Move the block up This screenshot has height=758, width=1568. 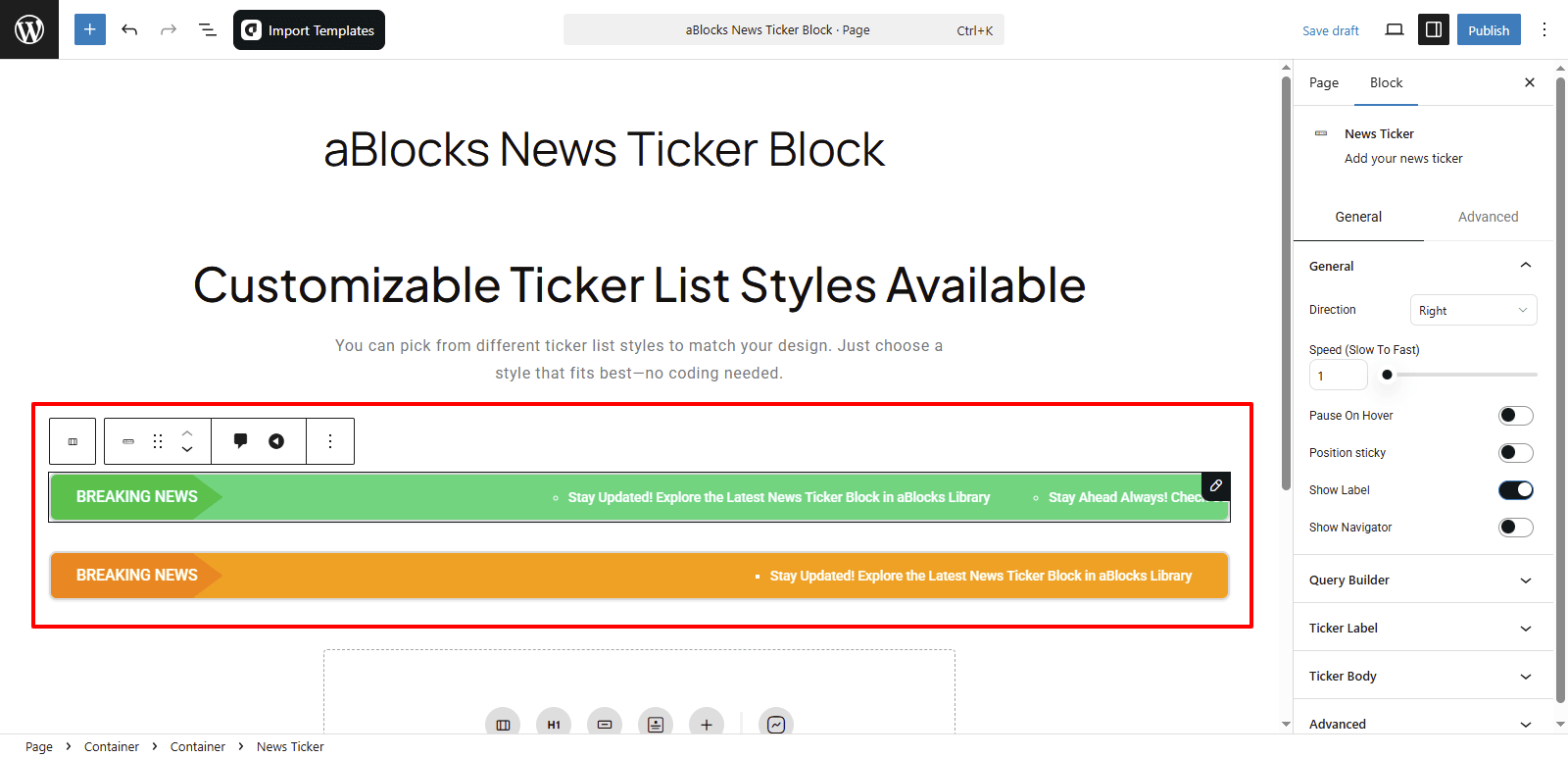point(187,432)
